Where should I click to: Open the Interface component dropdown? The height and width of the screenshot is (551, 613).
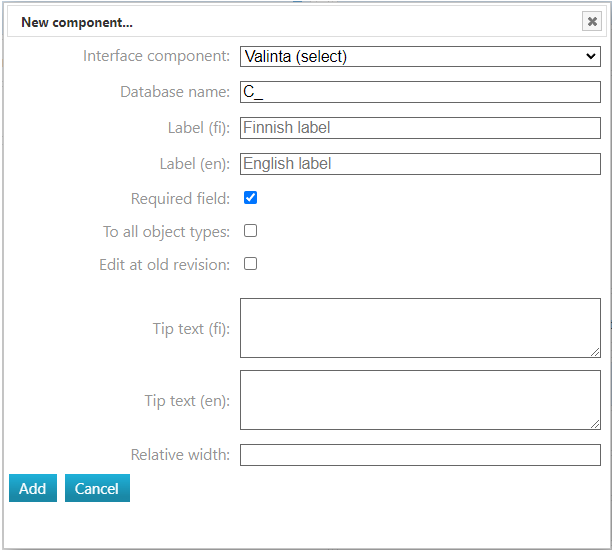point(420,57)
